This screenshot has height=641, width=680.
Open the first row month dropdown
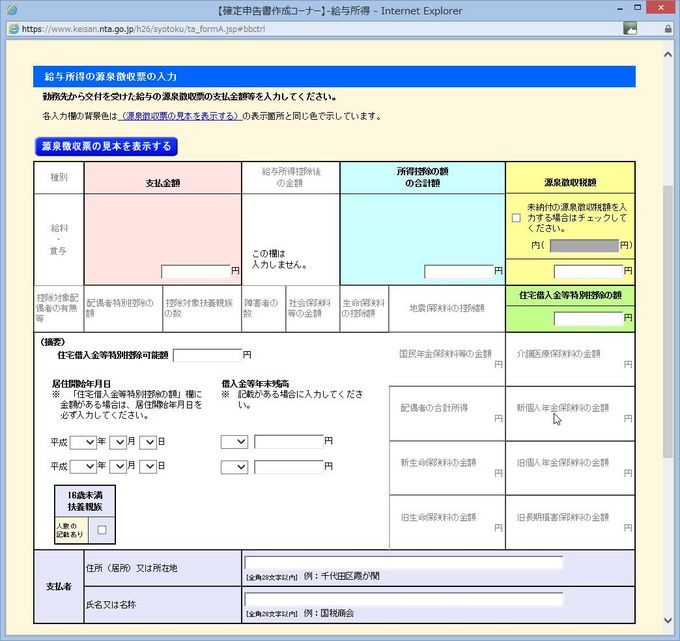point(118,442)
